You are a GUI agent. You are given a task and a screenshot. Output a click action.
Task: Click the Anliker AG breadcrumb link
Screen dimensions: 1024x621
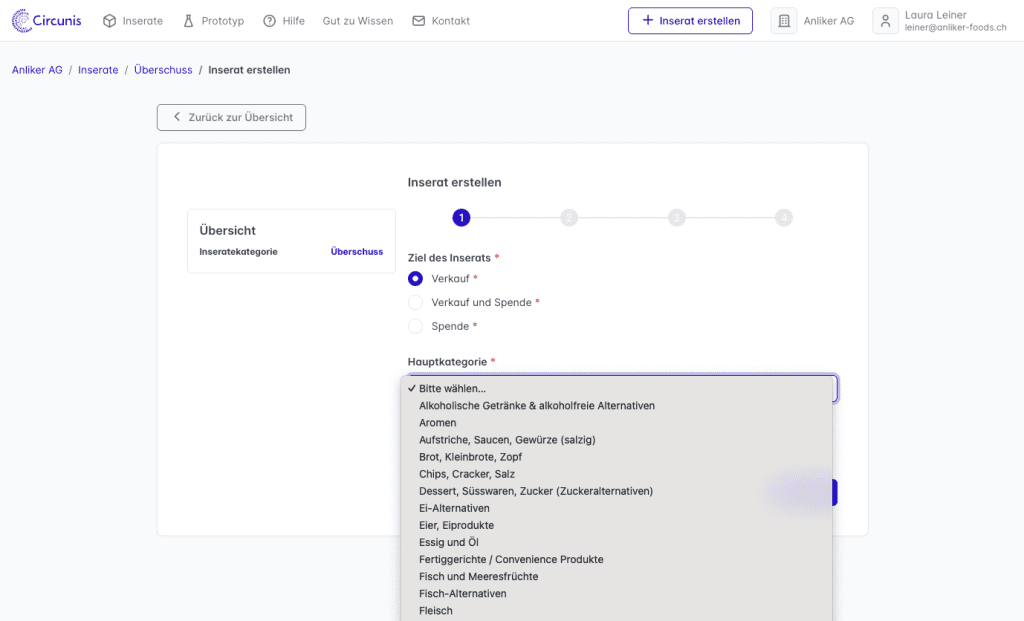point(37,70)
